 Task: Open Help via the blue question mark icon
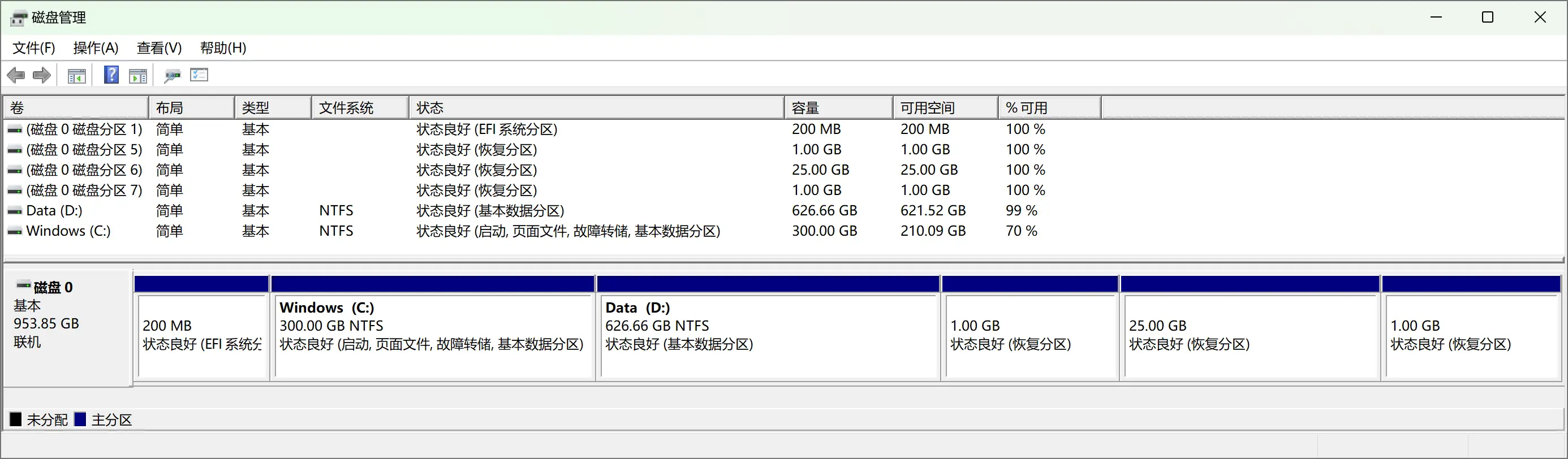coord(111,75)
